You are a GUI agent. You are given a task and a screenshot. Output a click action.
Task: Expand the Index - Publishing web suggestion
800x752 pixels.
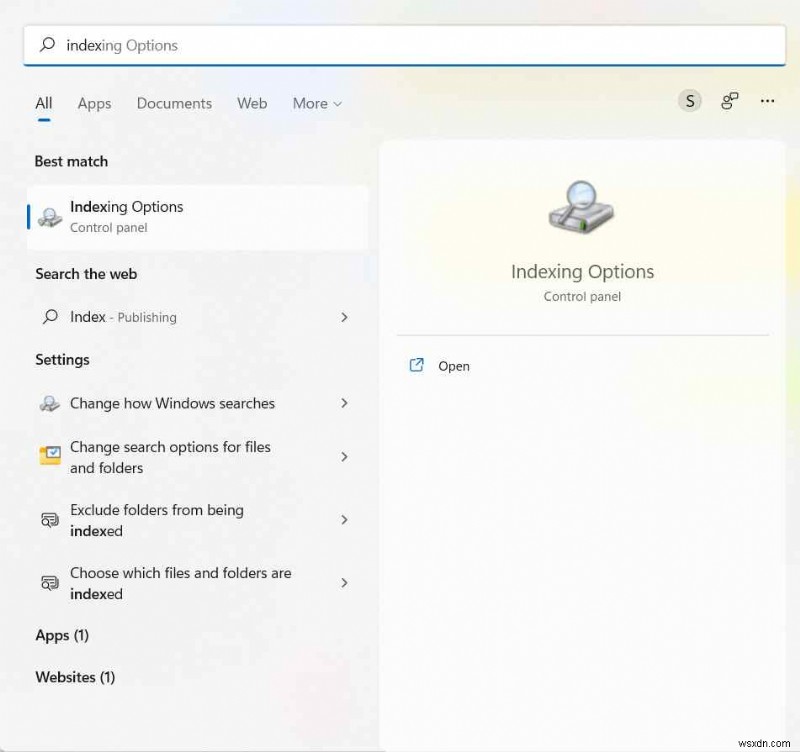[345, 317]
